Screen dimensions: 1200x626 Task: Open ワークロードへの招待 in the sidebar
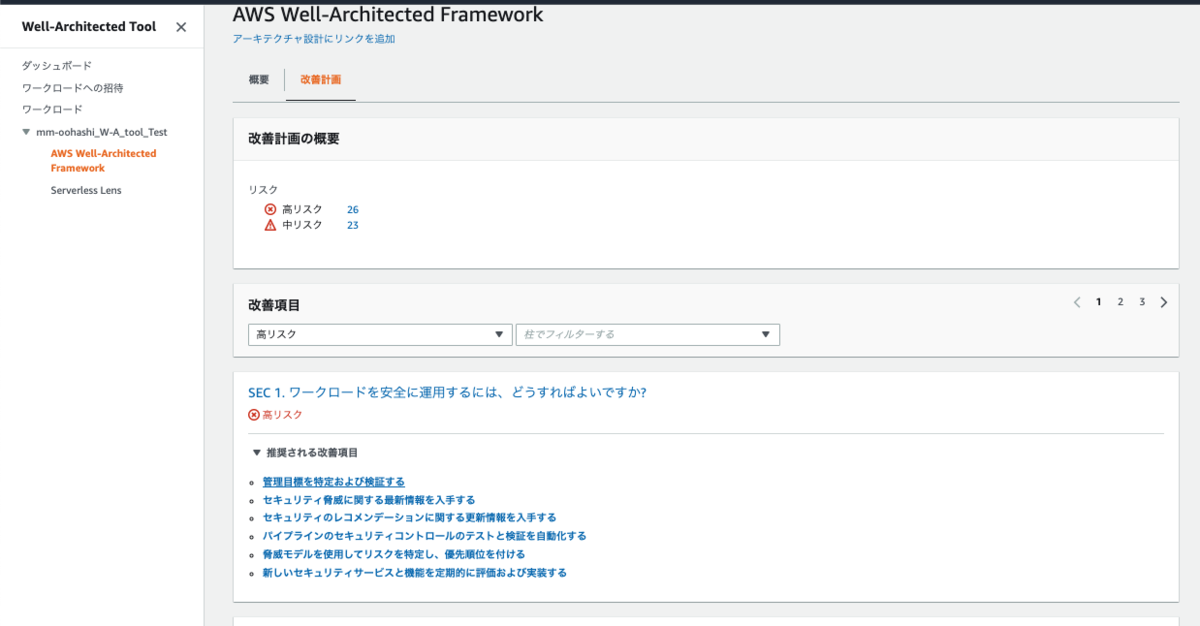click(x=73, y=88)
